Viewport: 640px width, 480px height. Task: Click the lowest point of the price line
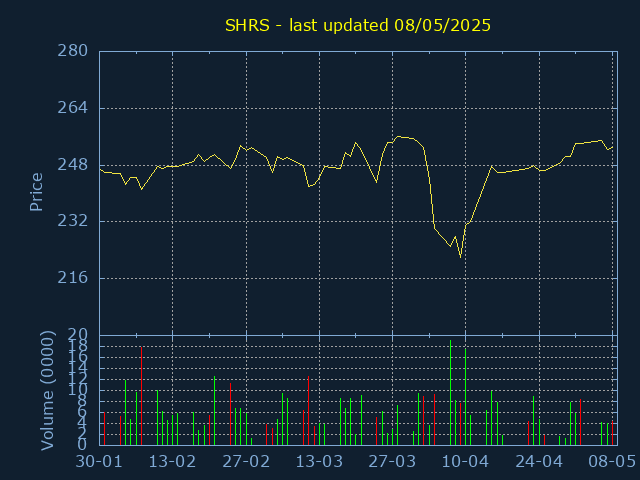[460, 258]
